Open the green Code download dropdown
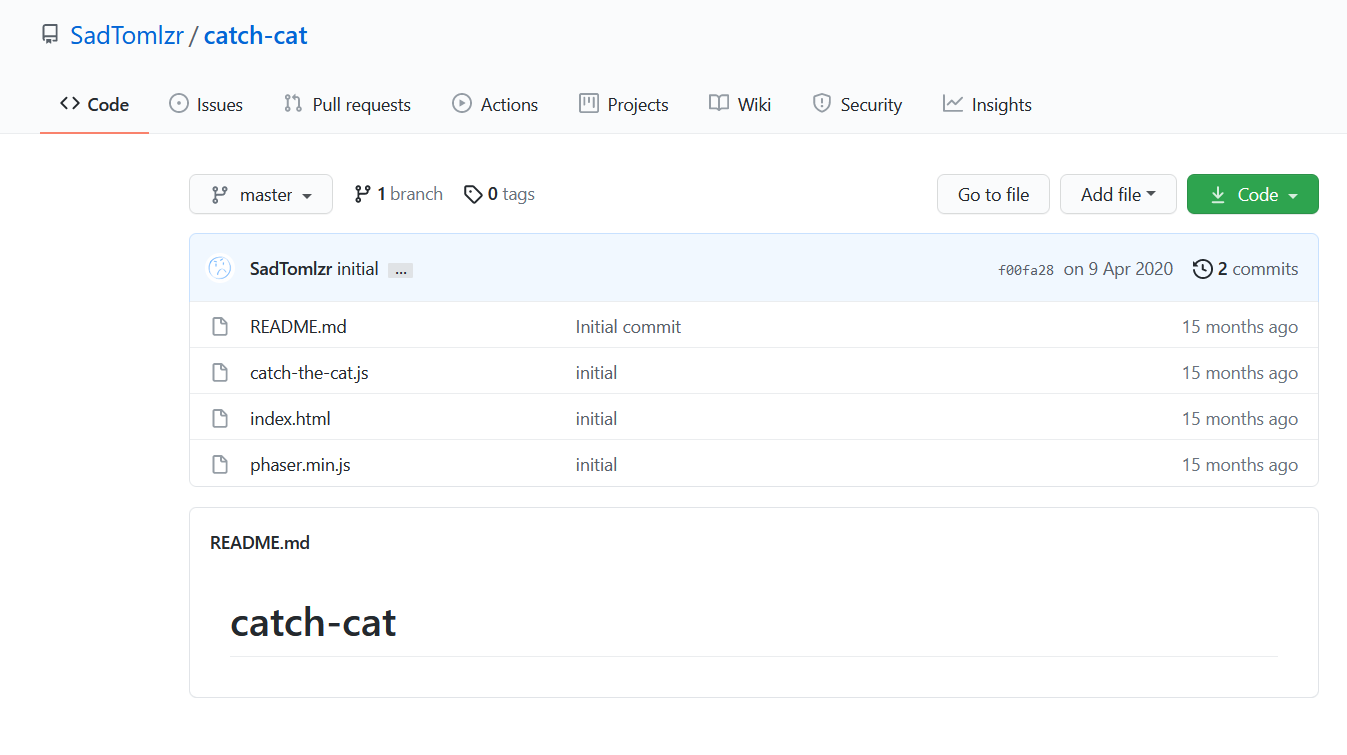Viewport: 1347px width, 755px height. click(x=1252, y=195)
